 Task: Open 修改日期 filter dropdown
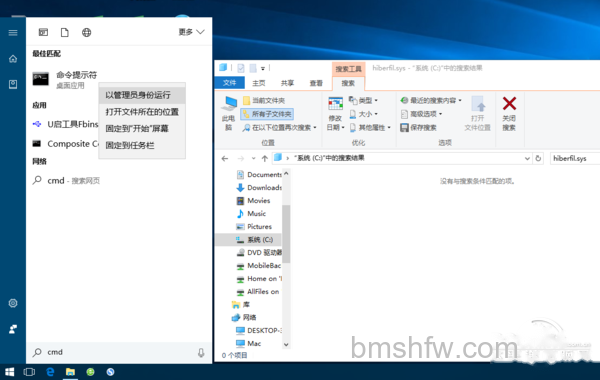click(x=335, y=114)
